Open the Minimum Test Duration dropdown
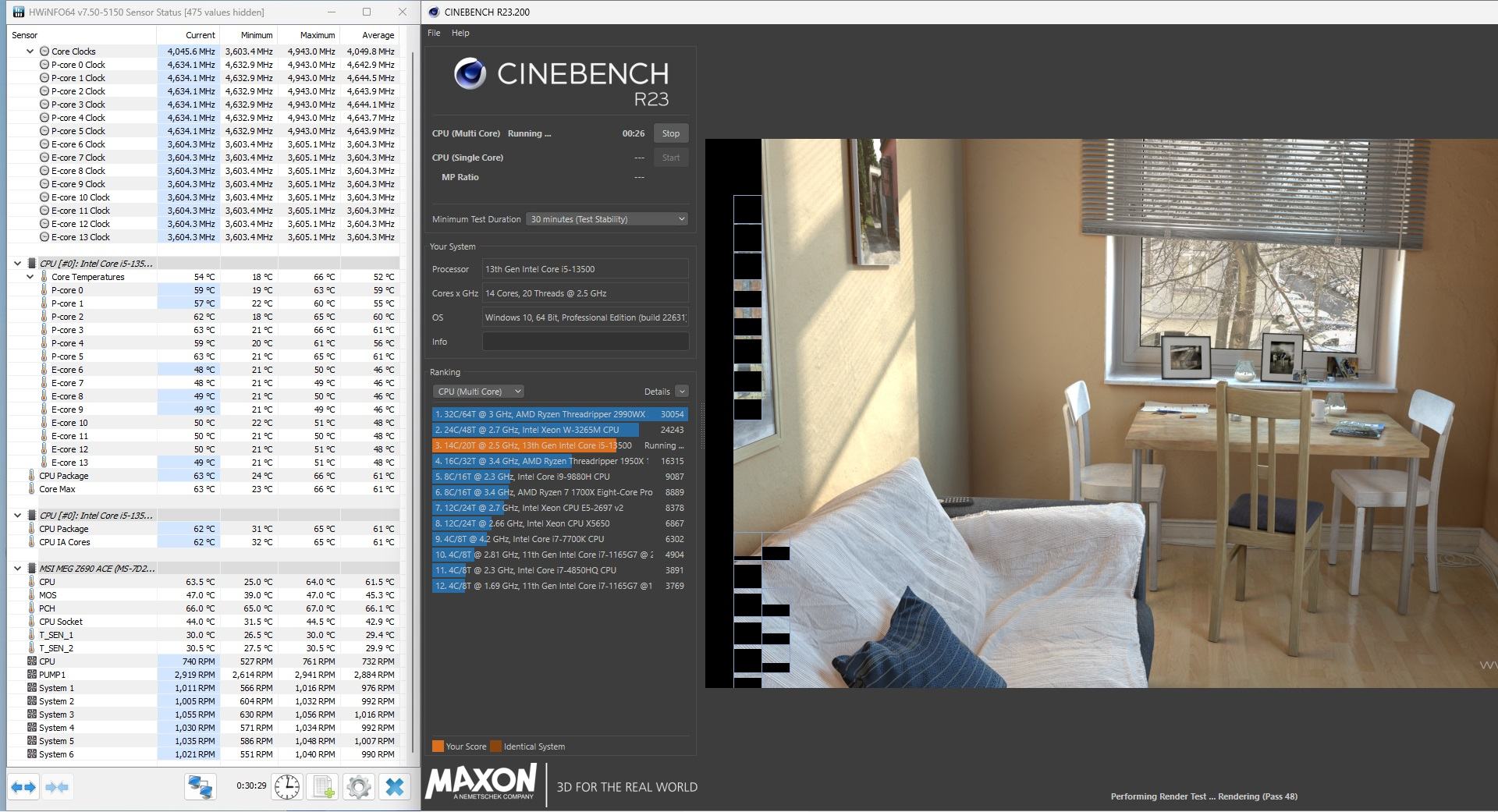 click(607, 219)
